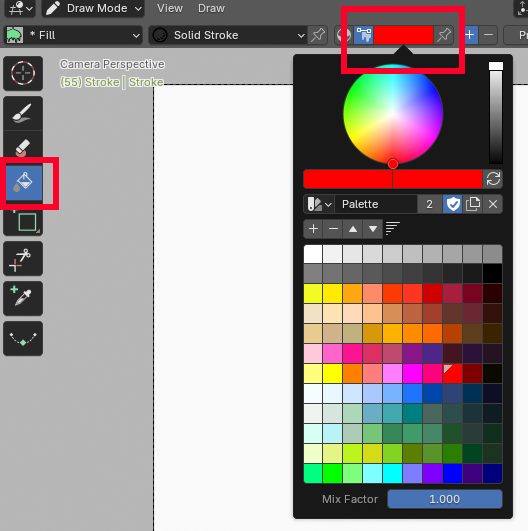528x531 pixels.
Task: Toggle the palette fake user shield
Action: tap(453, 204)
